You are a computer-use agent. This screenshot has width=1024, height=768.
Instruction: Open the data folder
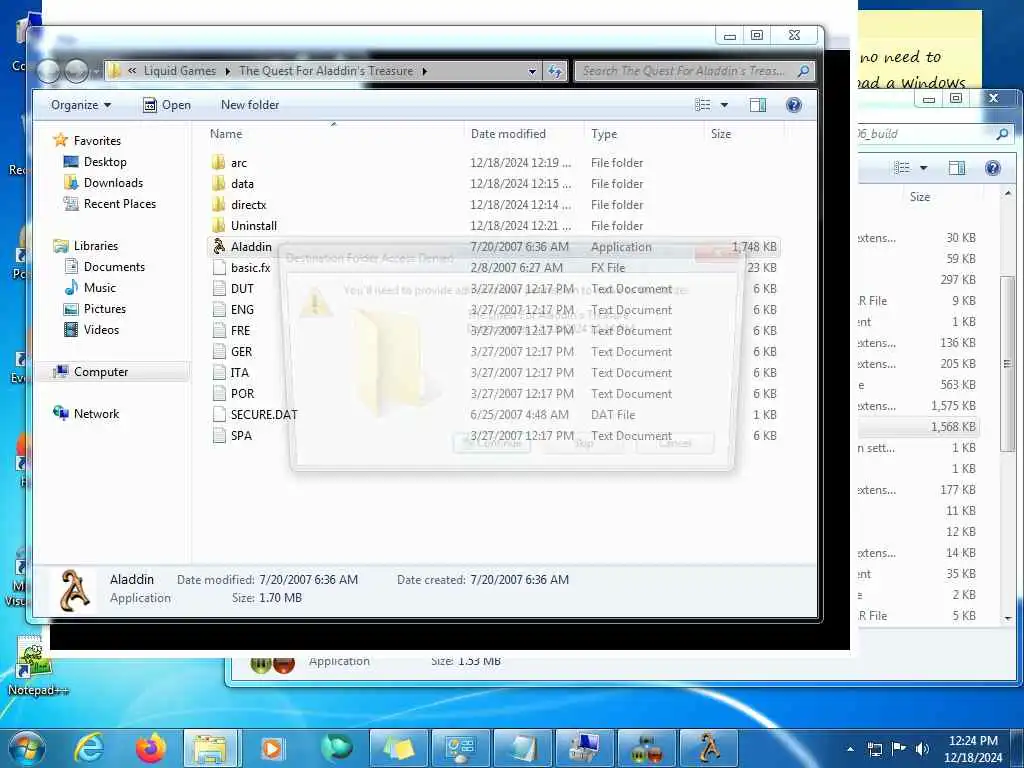[242, 184]
